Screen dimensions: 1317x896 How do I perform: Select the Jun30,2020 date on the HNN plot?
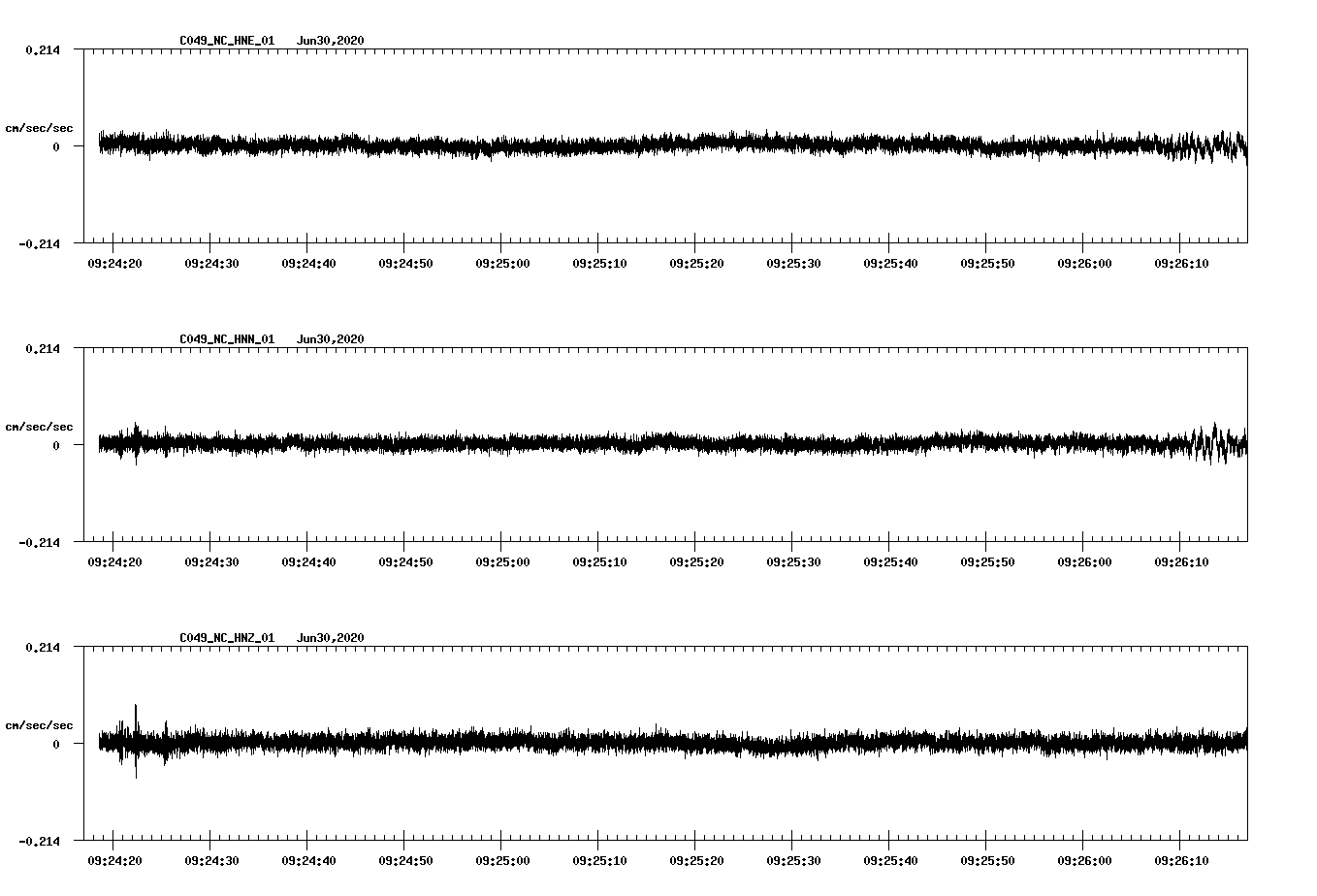pyautogui.click(x=331, y=339)
